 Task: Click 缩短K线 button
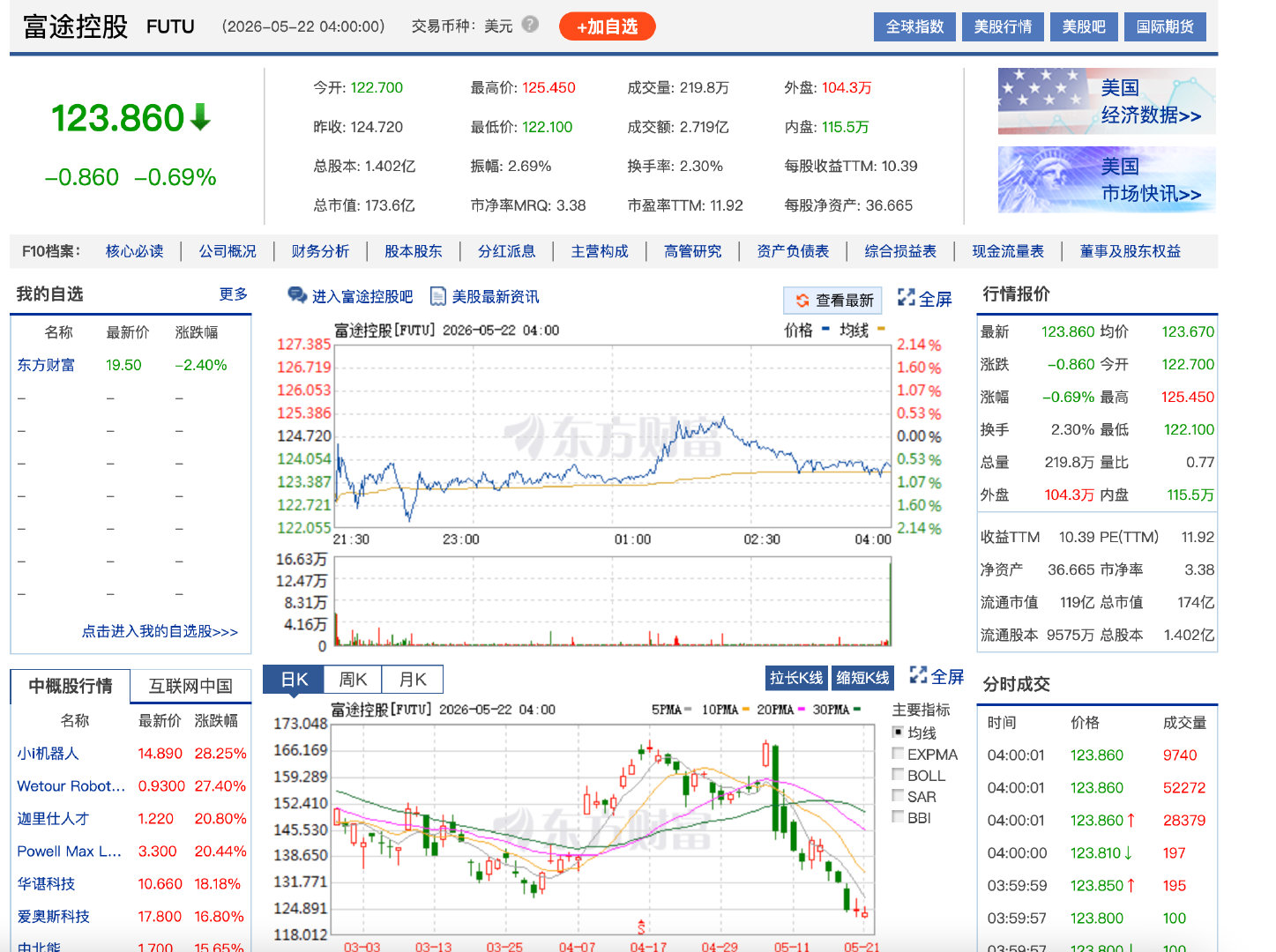coord(862,677)
